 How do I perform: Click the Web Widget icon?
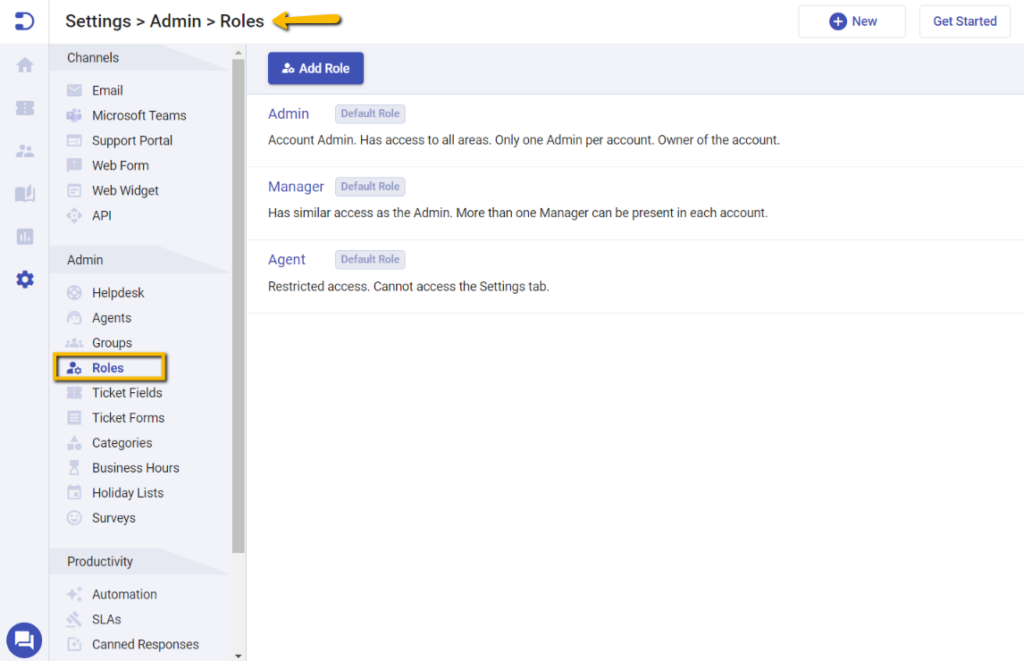(x=74, y=190)
